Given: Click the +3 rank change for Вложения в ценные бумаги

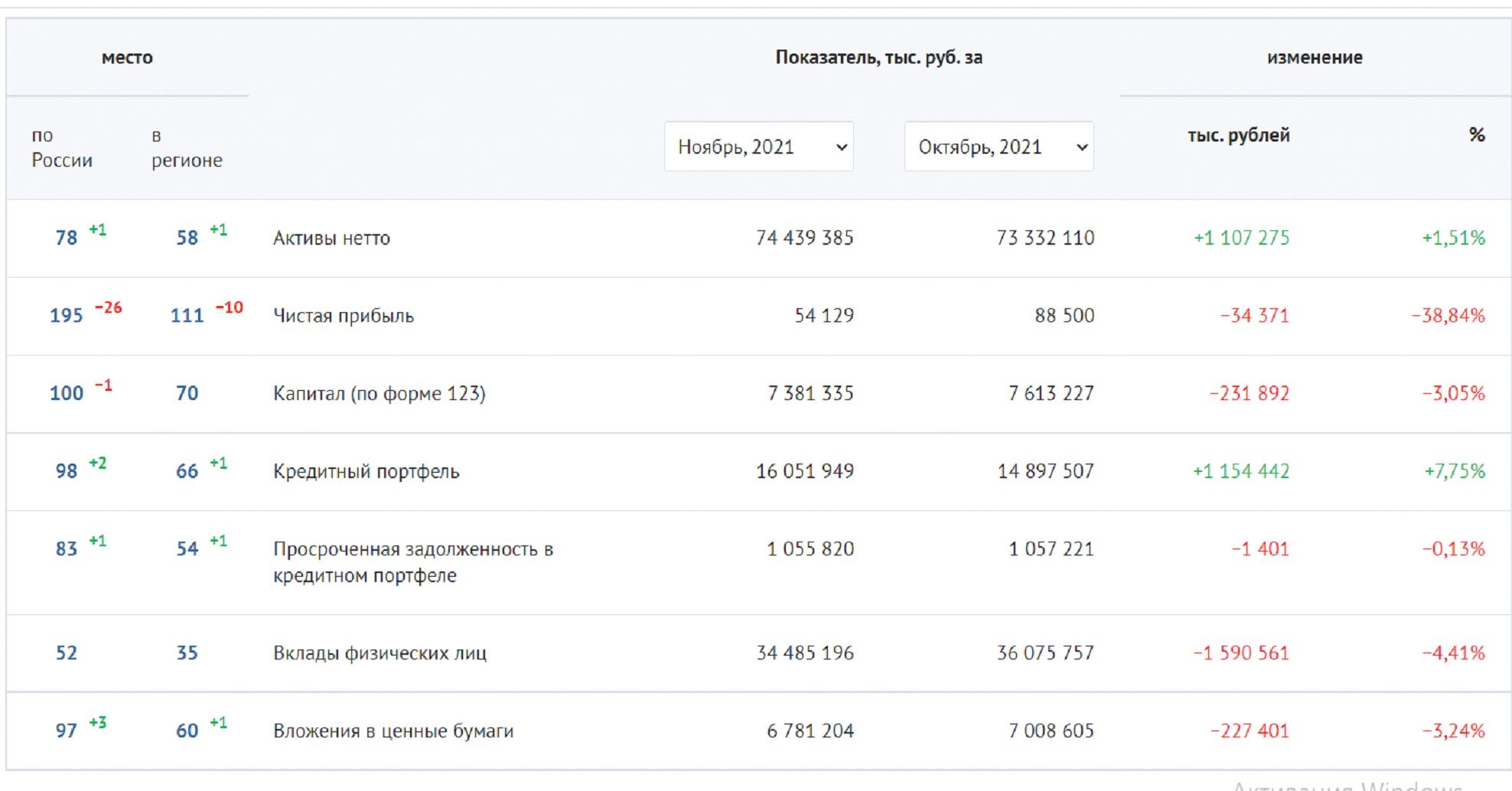Looking at the screenshot, I should [x=98, y=722].
